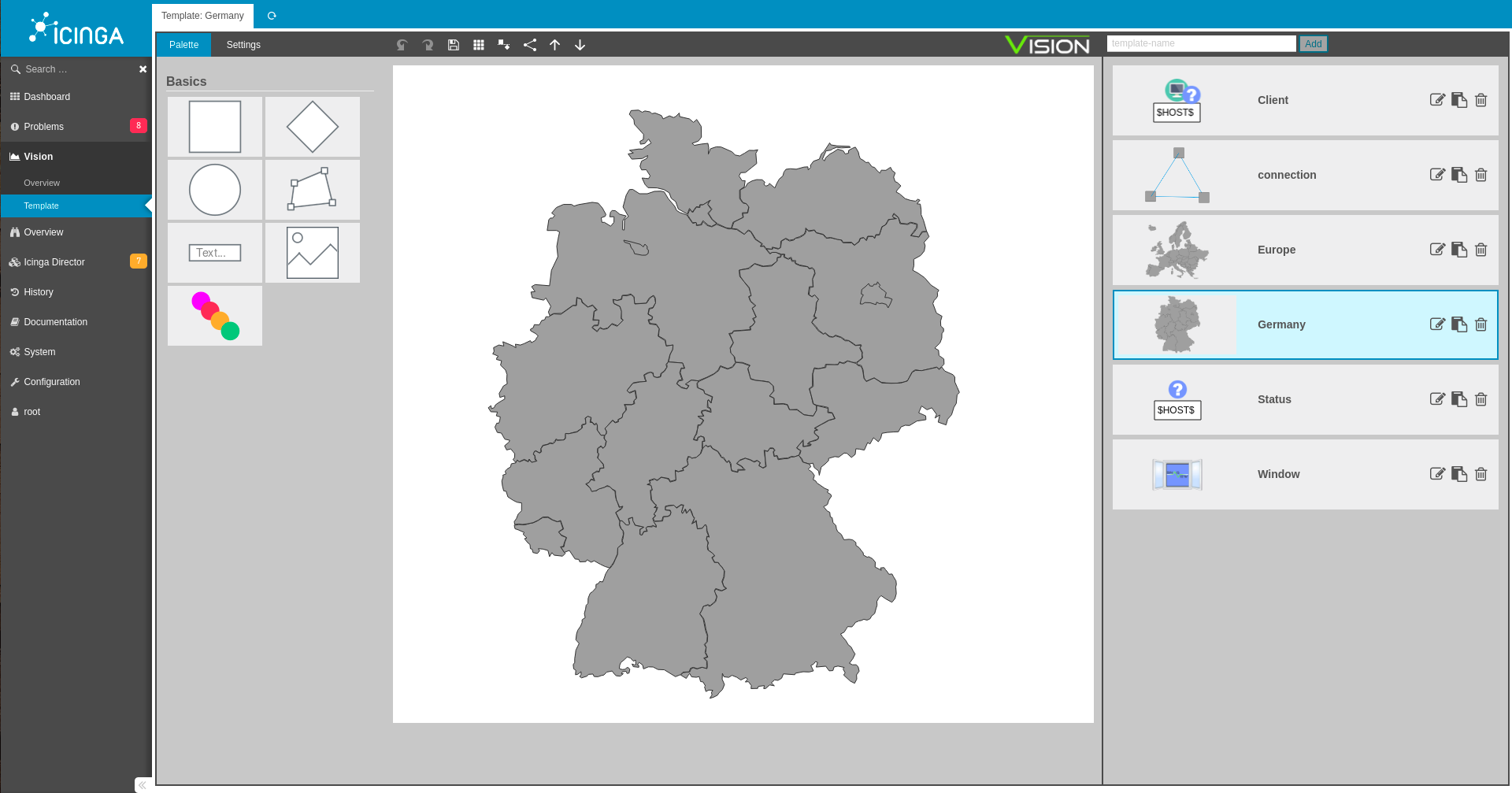
Task: Collapse the sidebar with double chevron
Action: point(143,785)
